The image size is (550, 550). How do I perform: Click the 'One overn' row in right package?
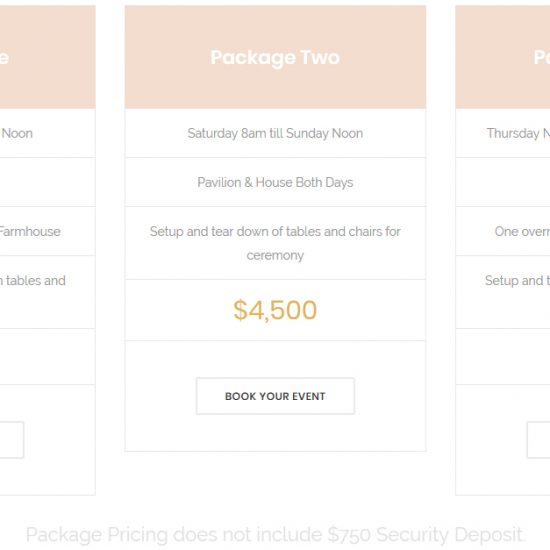[x=503, y=232]
